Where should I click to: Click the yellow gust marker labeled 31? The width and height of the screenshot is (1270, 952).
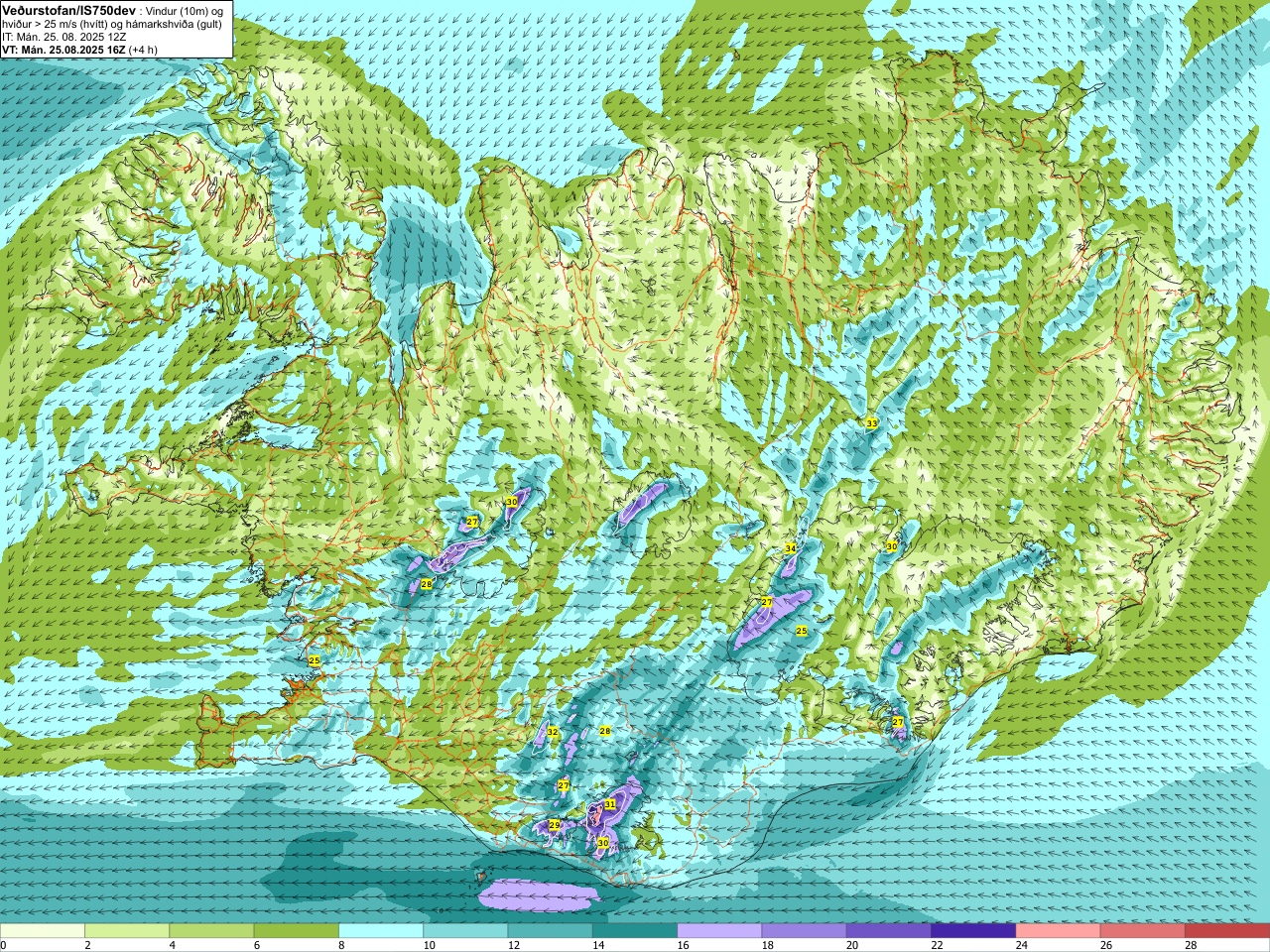point(610,804)
